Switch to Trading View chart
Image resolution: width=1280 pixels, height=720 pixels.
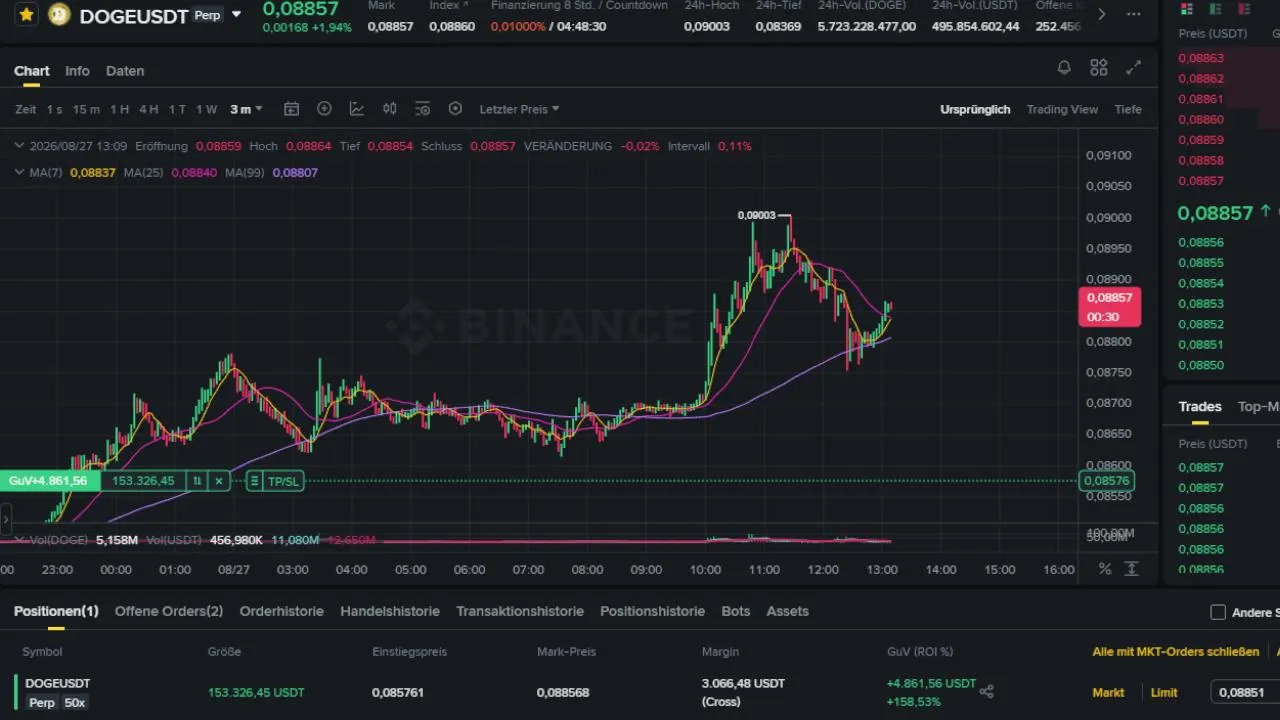coord(1062,109)
